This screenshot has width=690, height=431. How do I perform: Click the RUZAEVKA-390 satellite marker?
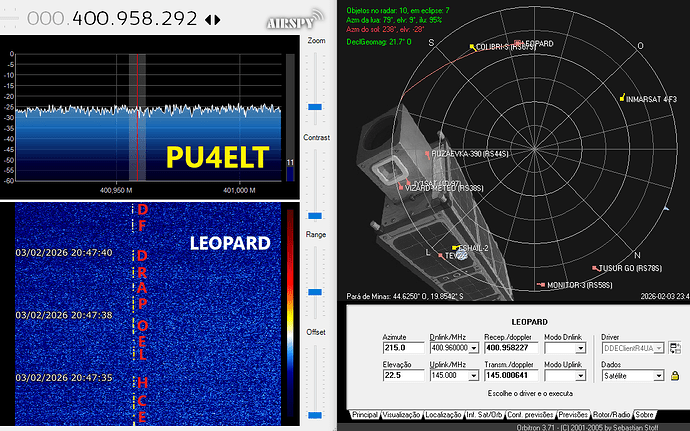429,154
